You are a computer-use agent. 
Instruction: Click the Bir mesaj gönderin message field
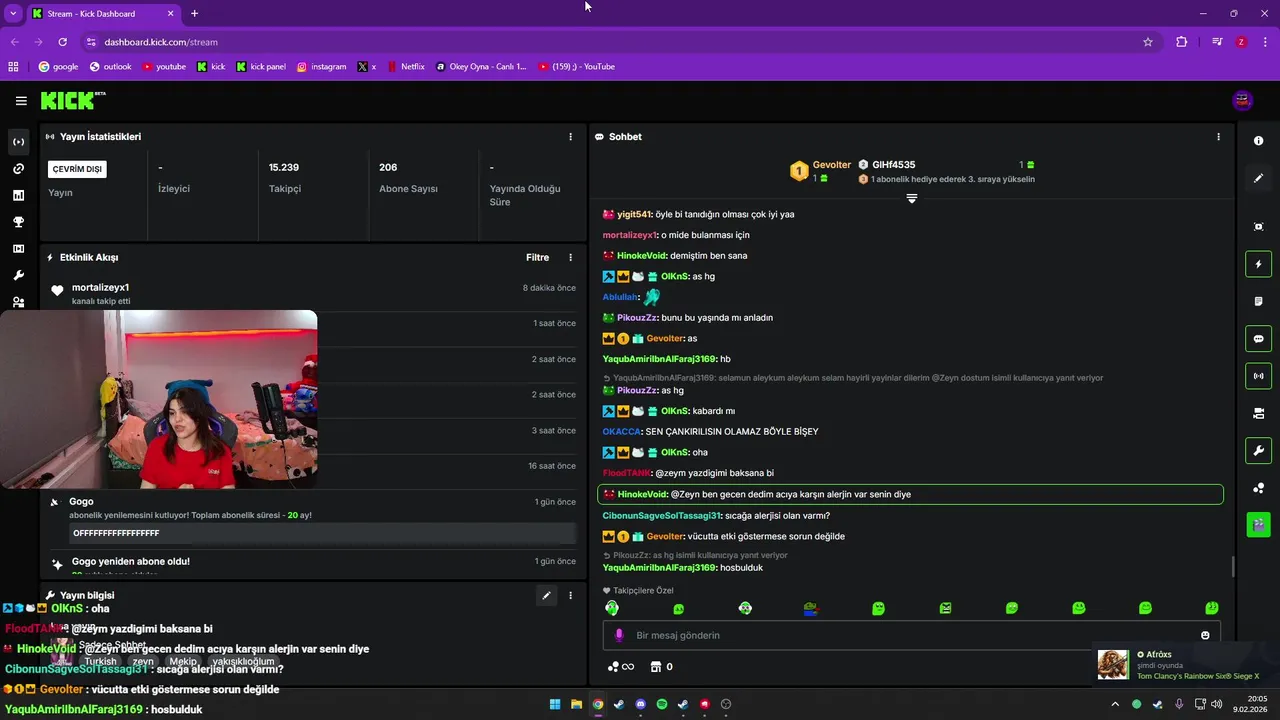tap(912, 635)
